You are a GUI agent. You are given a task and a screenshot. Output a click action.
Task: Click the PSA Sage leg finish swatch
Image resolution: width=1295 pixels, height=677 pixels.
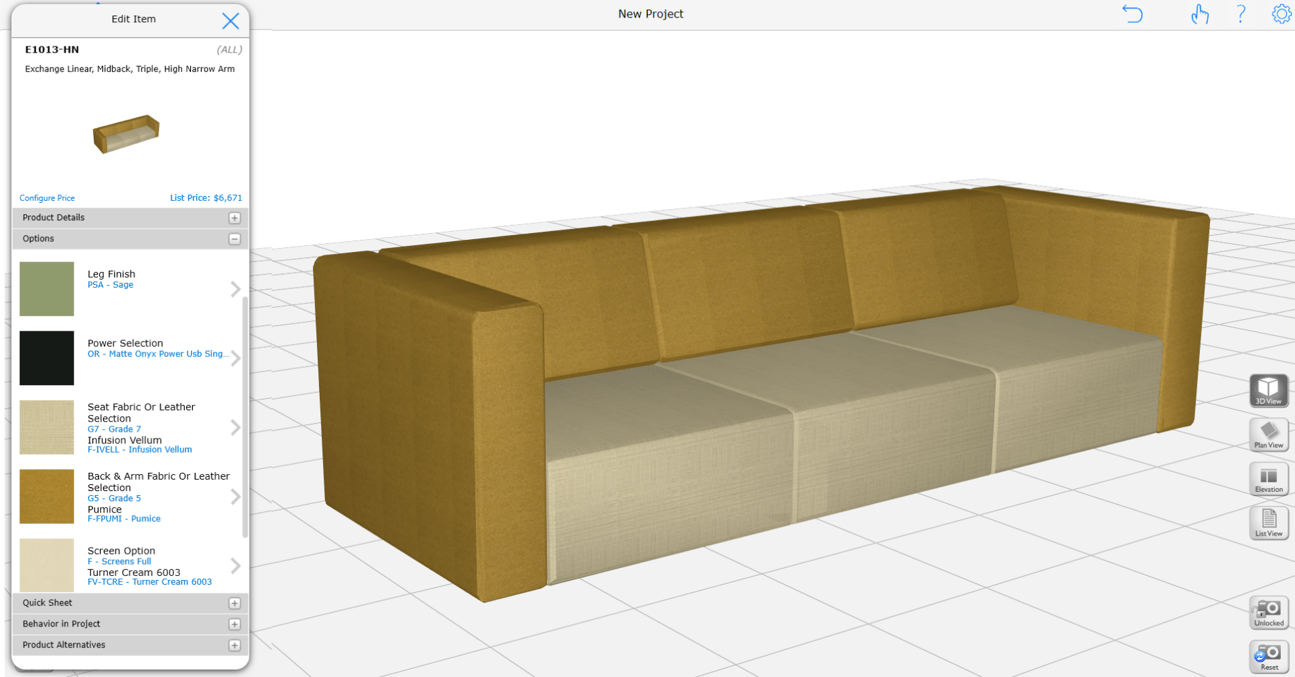pyautogui.click(x=46, y=288)
